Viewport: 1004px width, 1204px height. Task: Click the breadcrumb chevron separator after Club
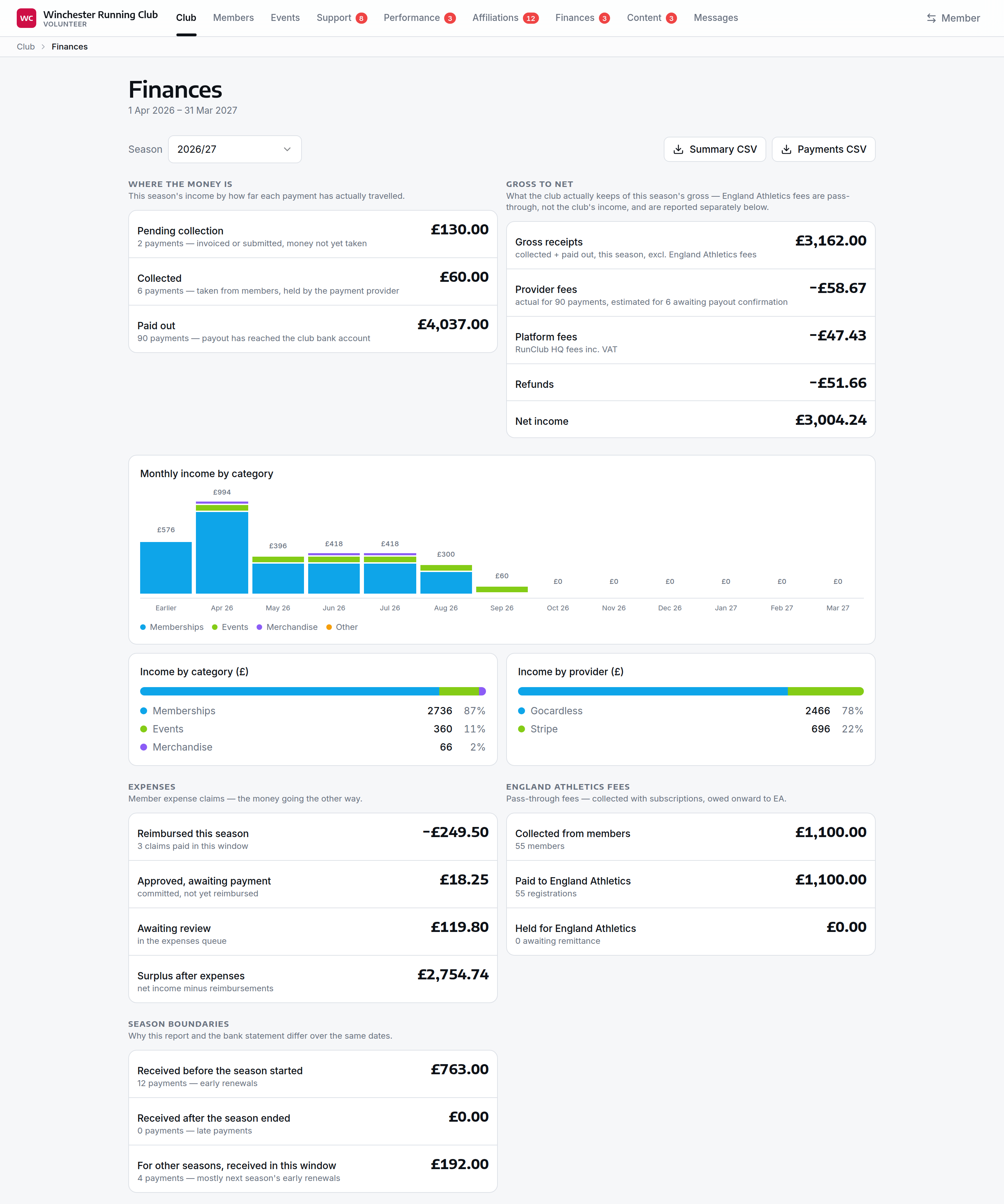(x=43, y=47)
